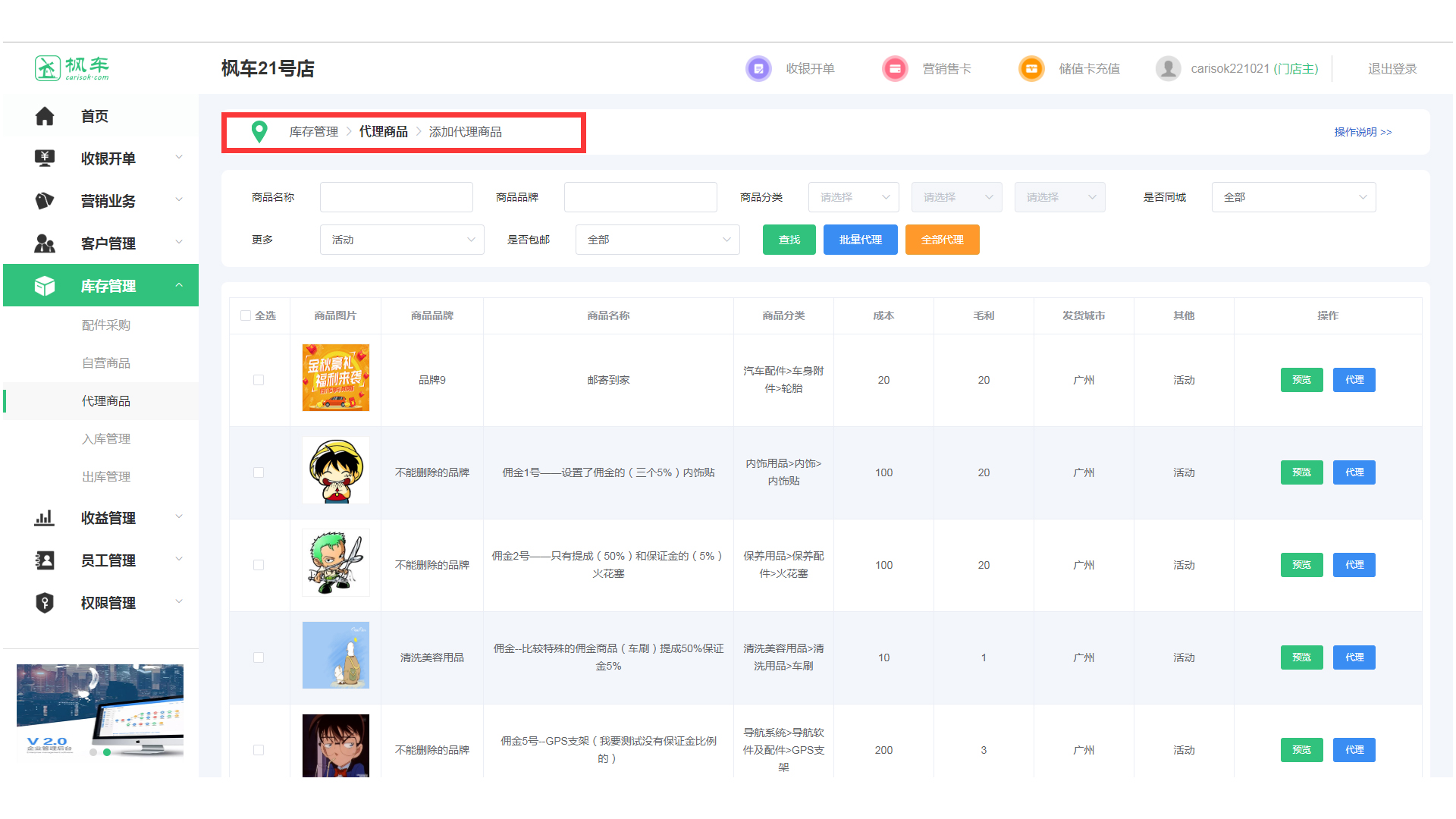Screen dimensions: 1456x819
Task: Click the user avatar icon
Action: [x=1168, y=69]
